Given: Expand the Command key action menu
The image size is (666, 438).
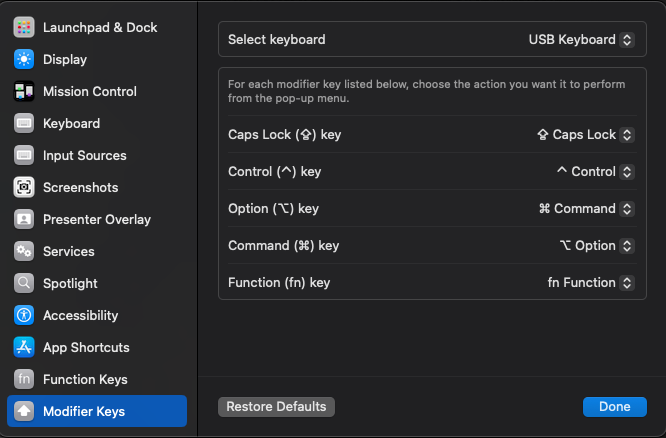Looking at the screenshot, I should (596, 245).
